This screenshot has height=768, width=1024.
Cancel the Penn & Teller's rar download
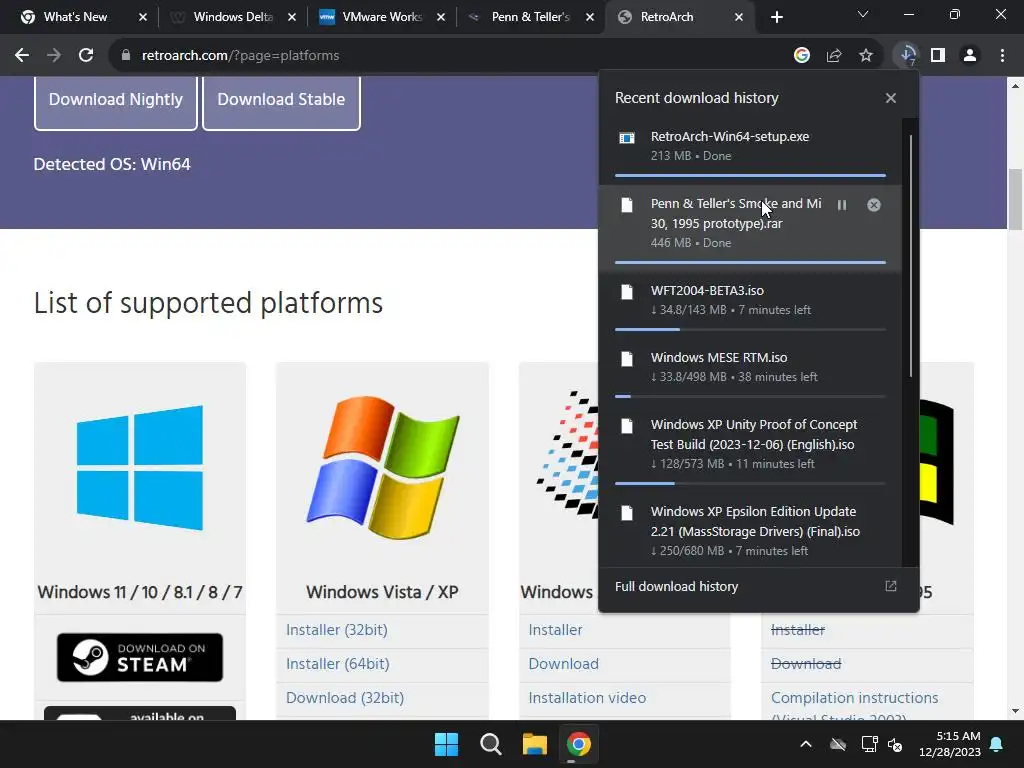[x=874, y=205]
